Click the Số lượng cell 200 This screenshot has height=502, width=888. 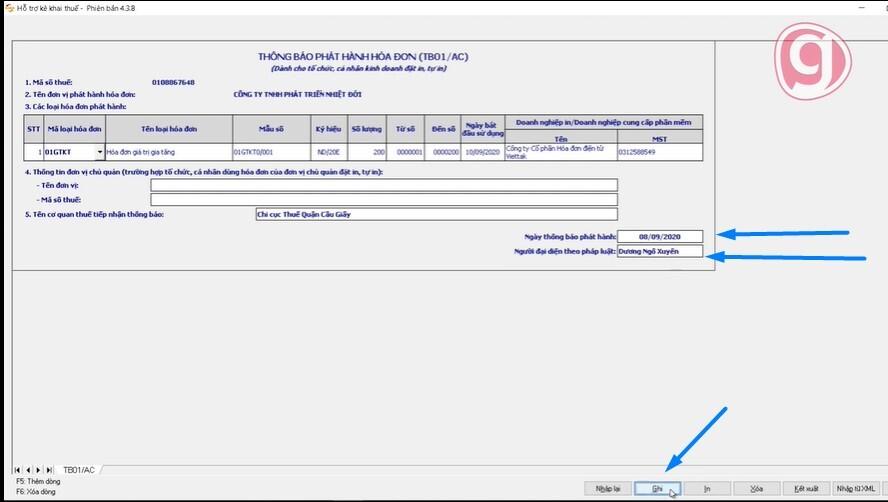click(x=367, y=152)
